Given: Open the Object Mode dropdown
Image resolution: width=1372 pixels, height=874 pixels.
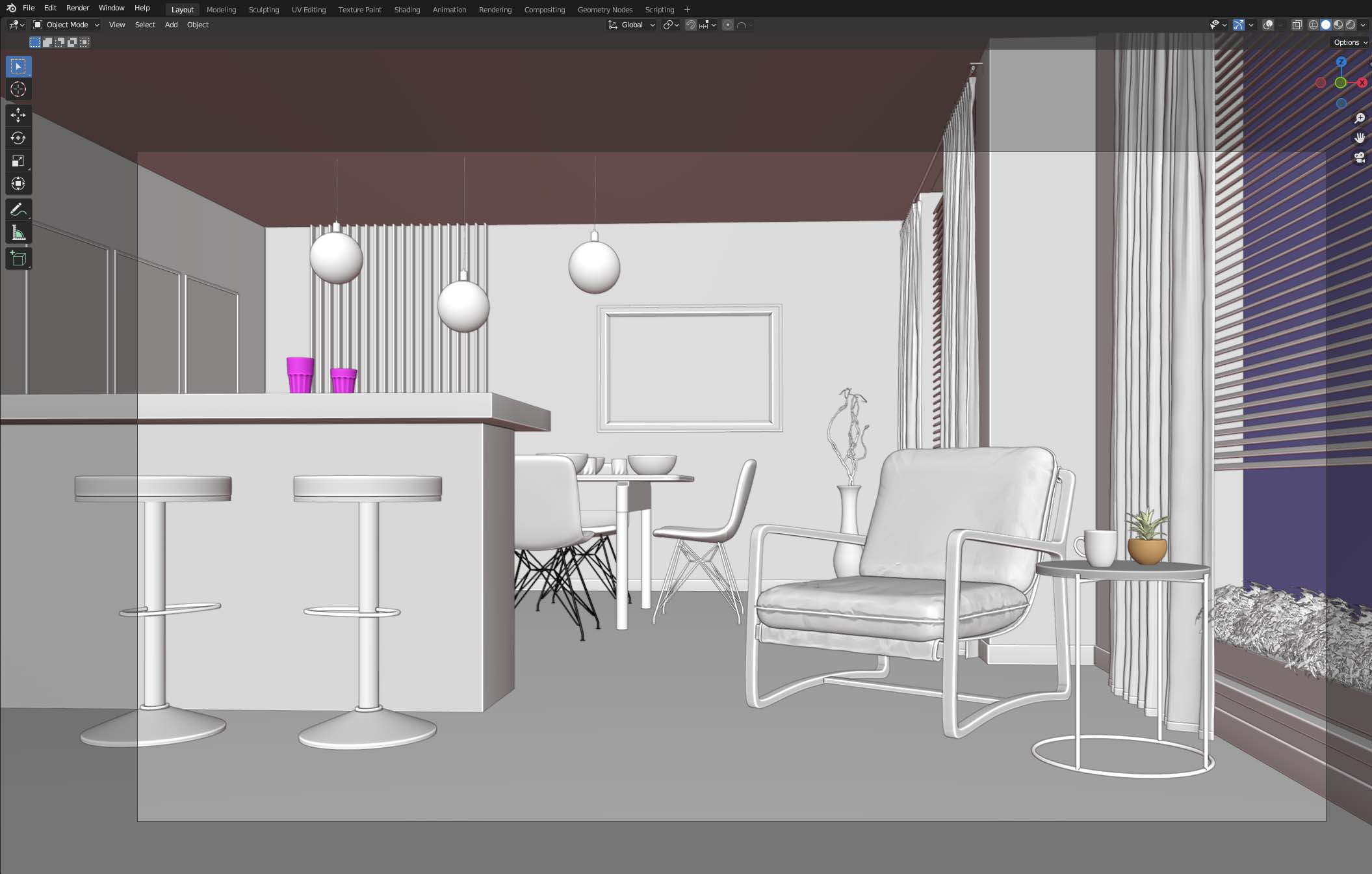Looking at the screenshot, I should 67,25.
